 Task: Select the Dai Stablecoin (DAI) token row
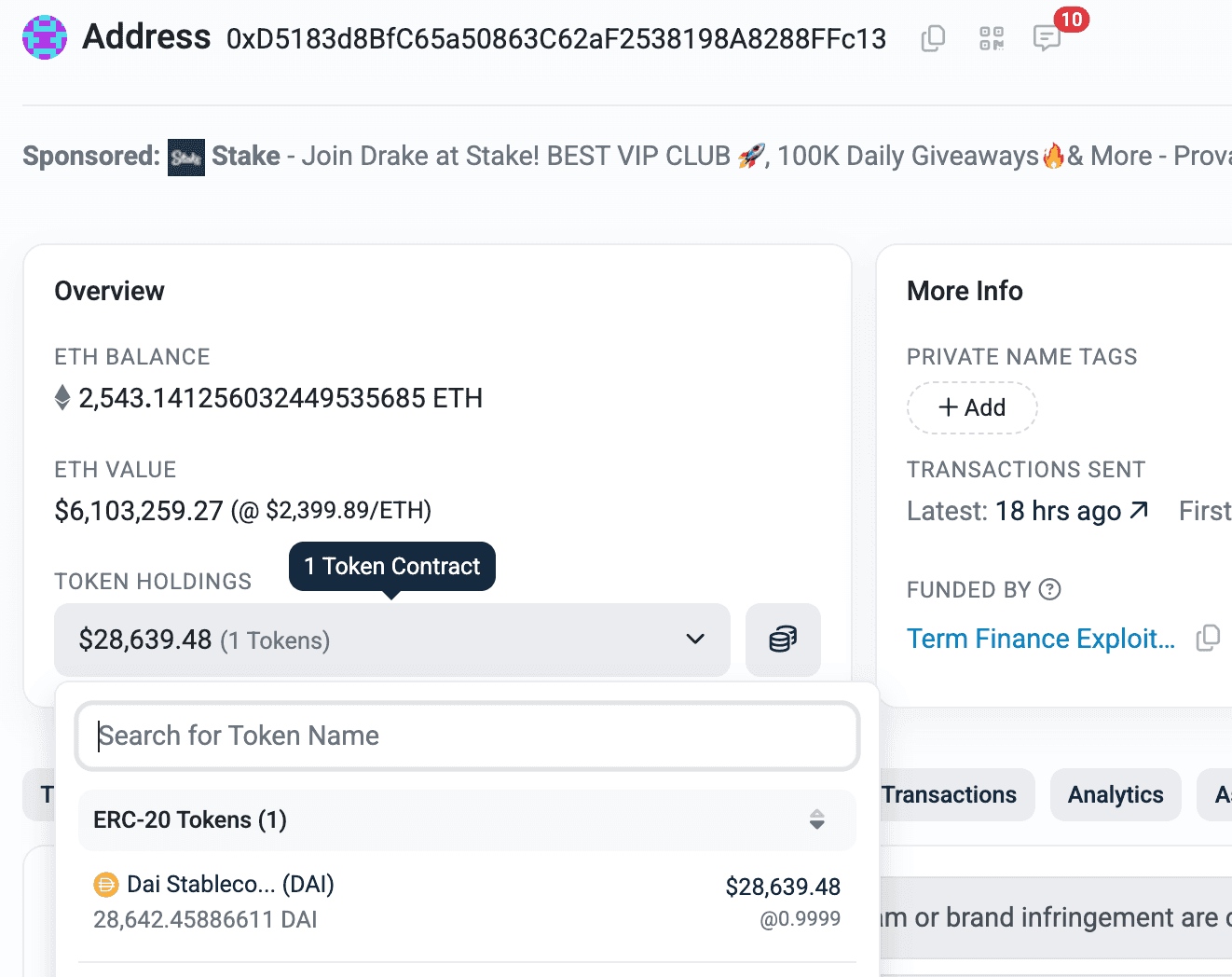tap(467, 902)
